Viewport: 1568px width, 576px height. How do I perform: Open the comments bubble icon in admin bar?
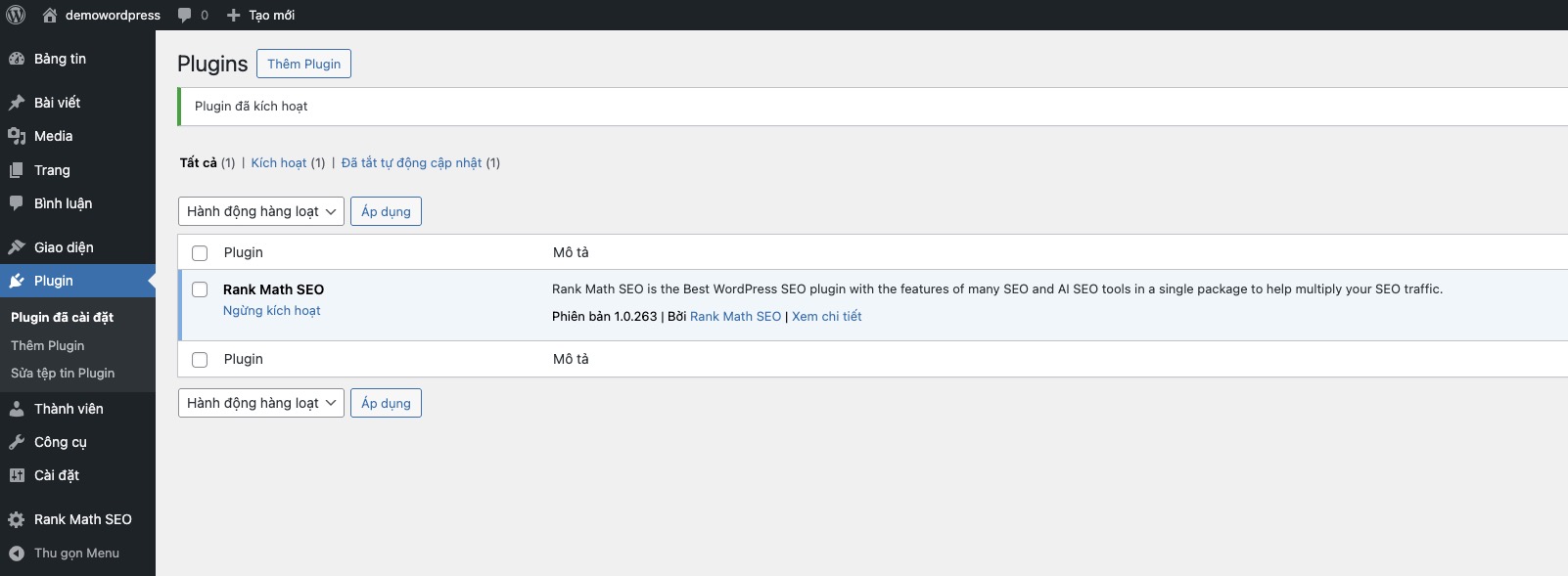(x=185, y=15)
